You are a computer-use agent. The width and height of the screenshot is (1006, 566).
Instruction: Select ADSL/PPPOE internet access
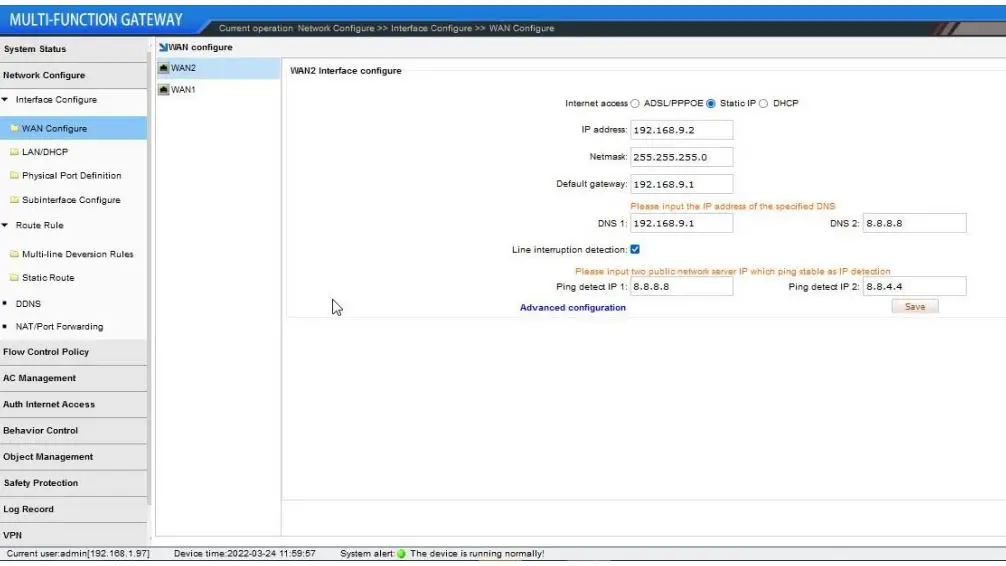click(x=635, y=103)
